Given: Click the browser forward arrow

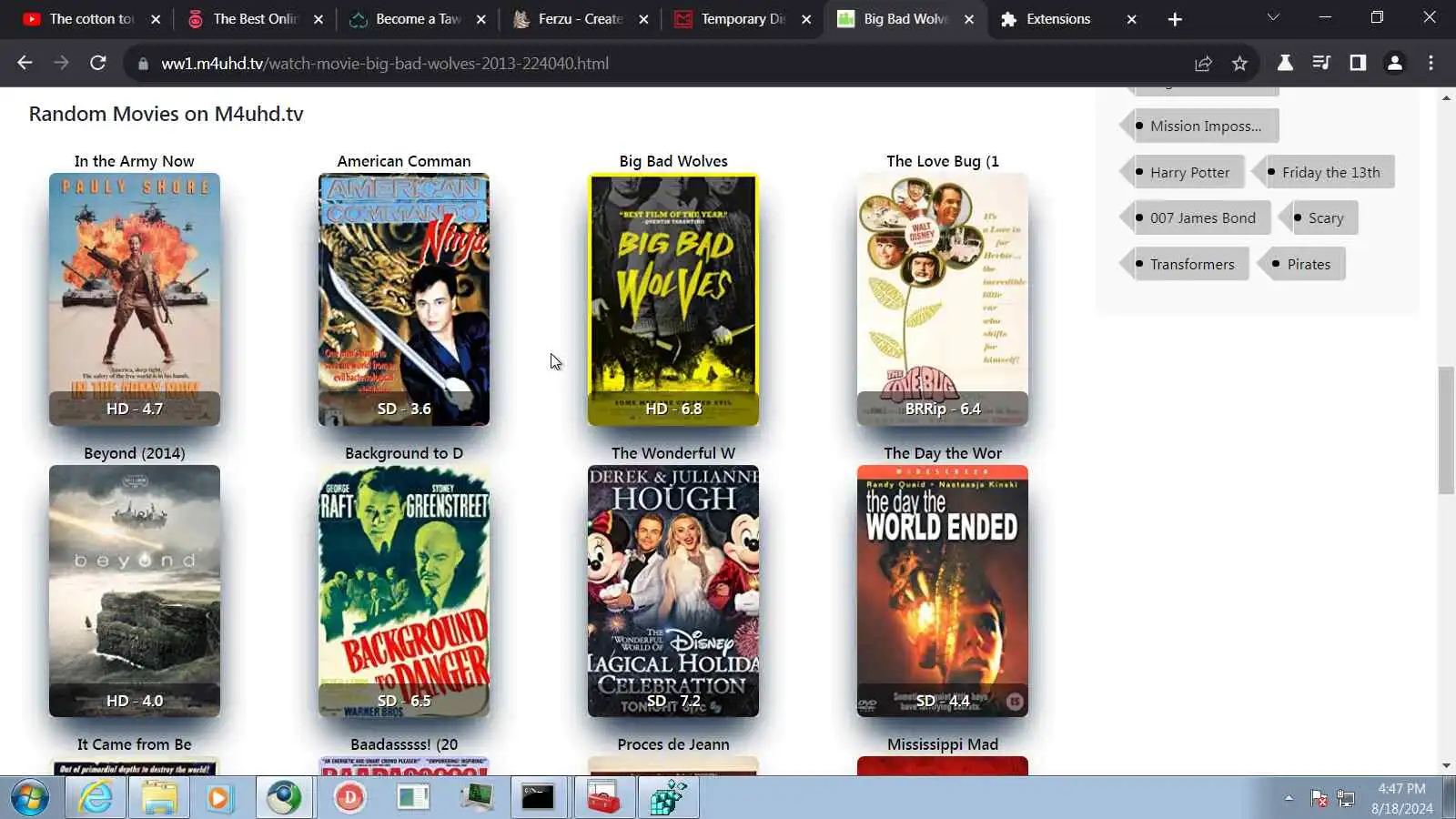Looking at the screenshot, I should click(x=61, y=63).
